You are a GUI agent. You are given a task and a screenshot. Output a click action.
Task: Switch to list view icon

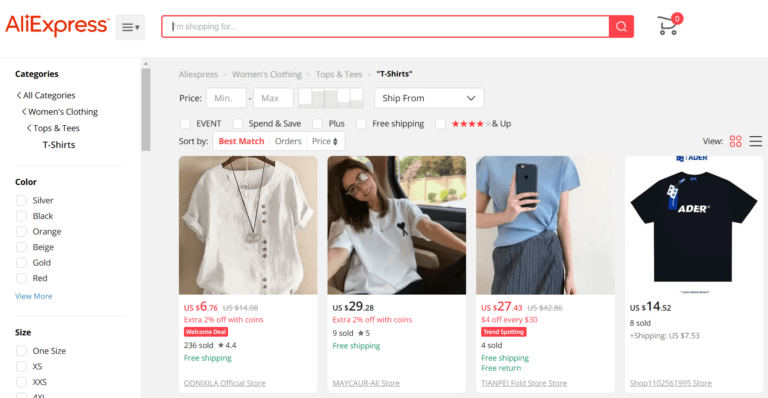(756, 141)
